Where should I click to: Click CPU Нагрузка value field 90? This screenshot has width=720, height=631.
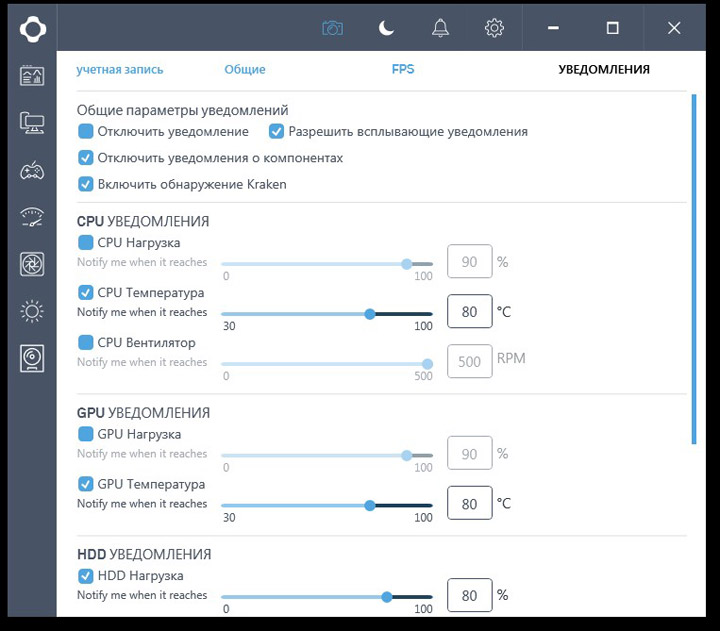point(470,261)
